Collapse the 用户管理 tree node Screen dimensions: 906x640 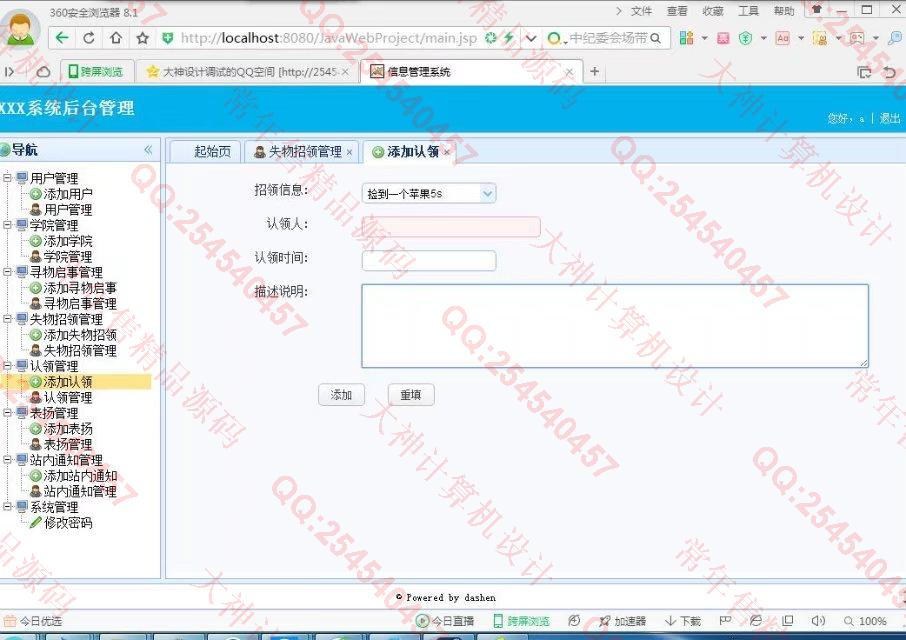coord(8,179)
